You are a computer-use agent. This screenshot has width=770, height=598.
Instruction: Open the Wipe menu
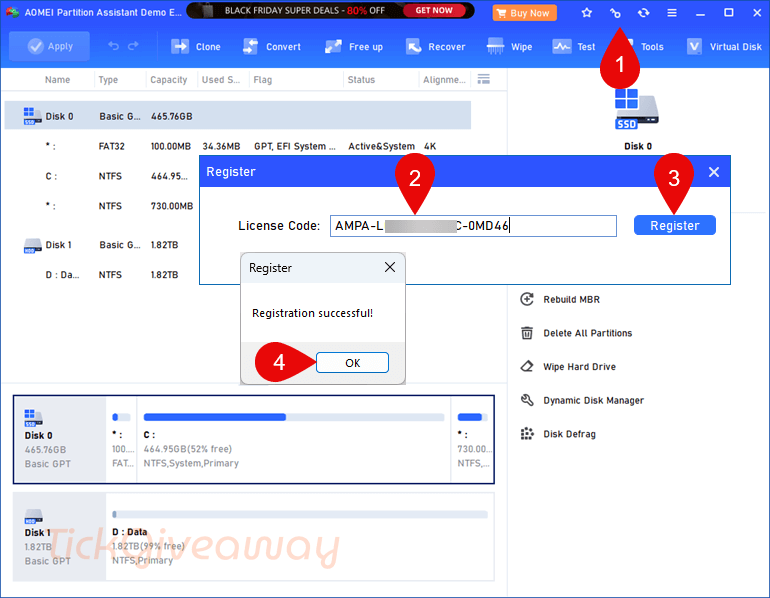click(x=509, y=47)
